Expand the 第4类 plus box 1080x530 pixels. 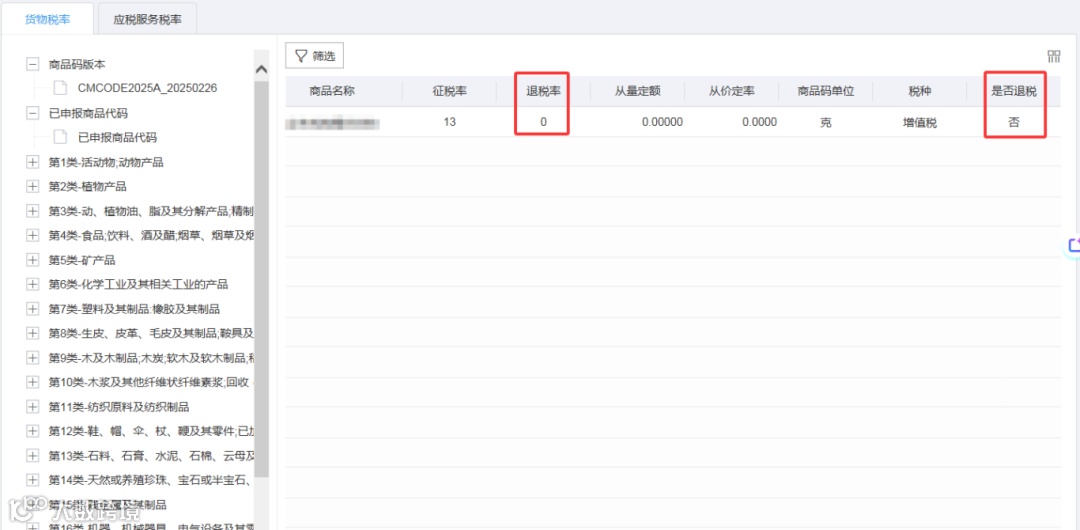[32, 236]
